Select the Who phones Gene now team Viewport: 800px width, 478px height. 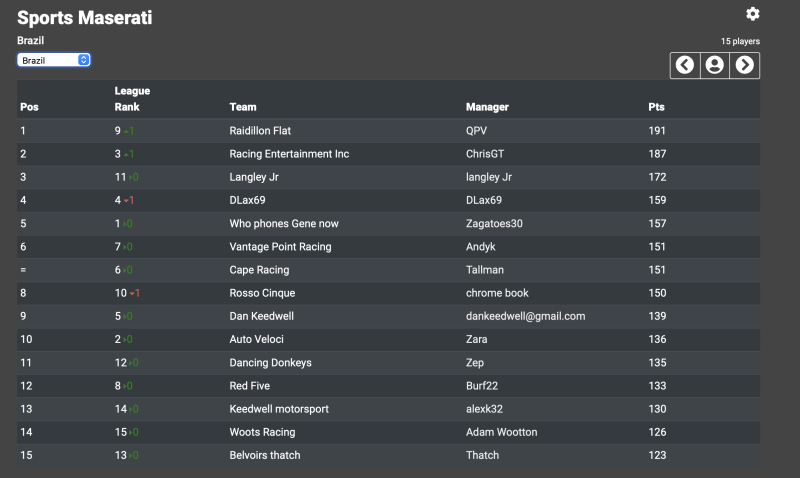[x=284, y=223]
